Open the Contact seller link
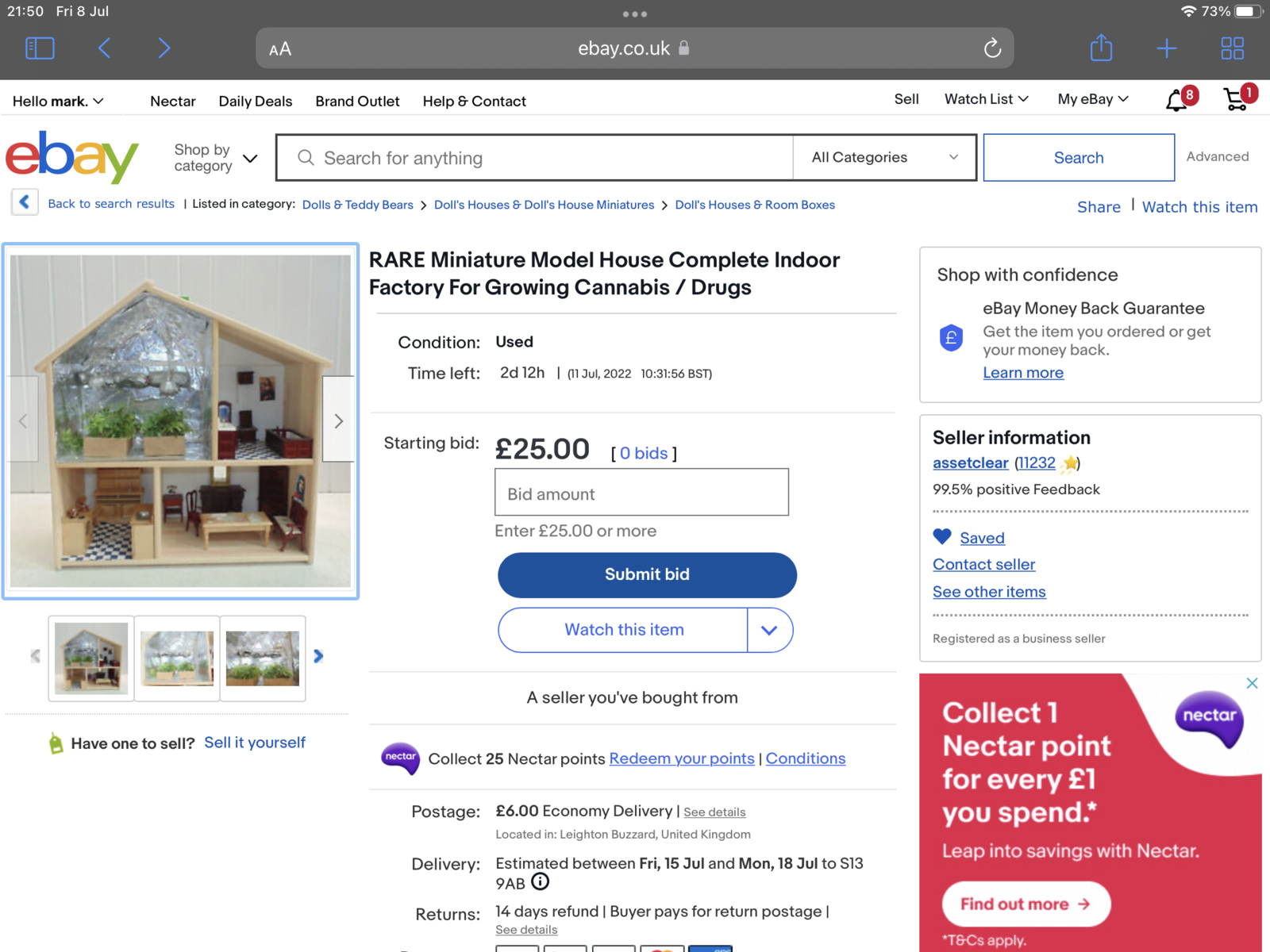This screenshot has width=1270, height=952. tap(983, 564)
